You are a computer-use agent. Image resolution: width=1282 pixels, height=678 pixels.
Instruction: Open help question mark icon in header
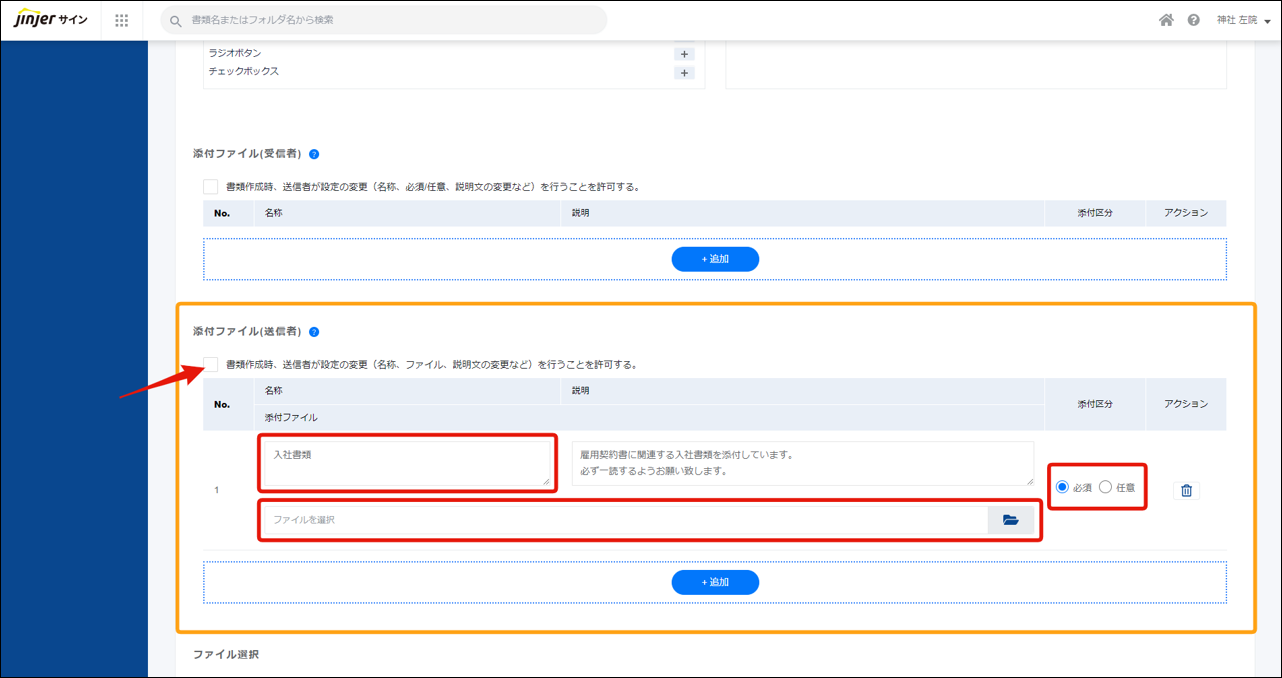coord(1193,20)
